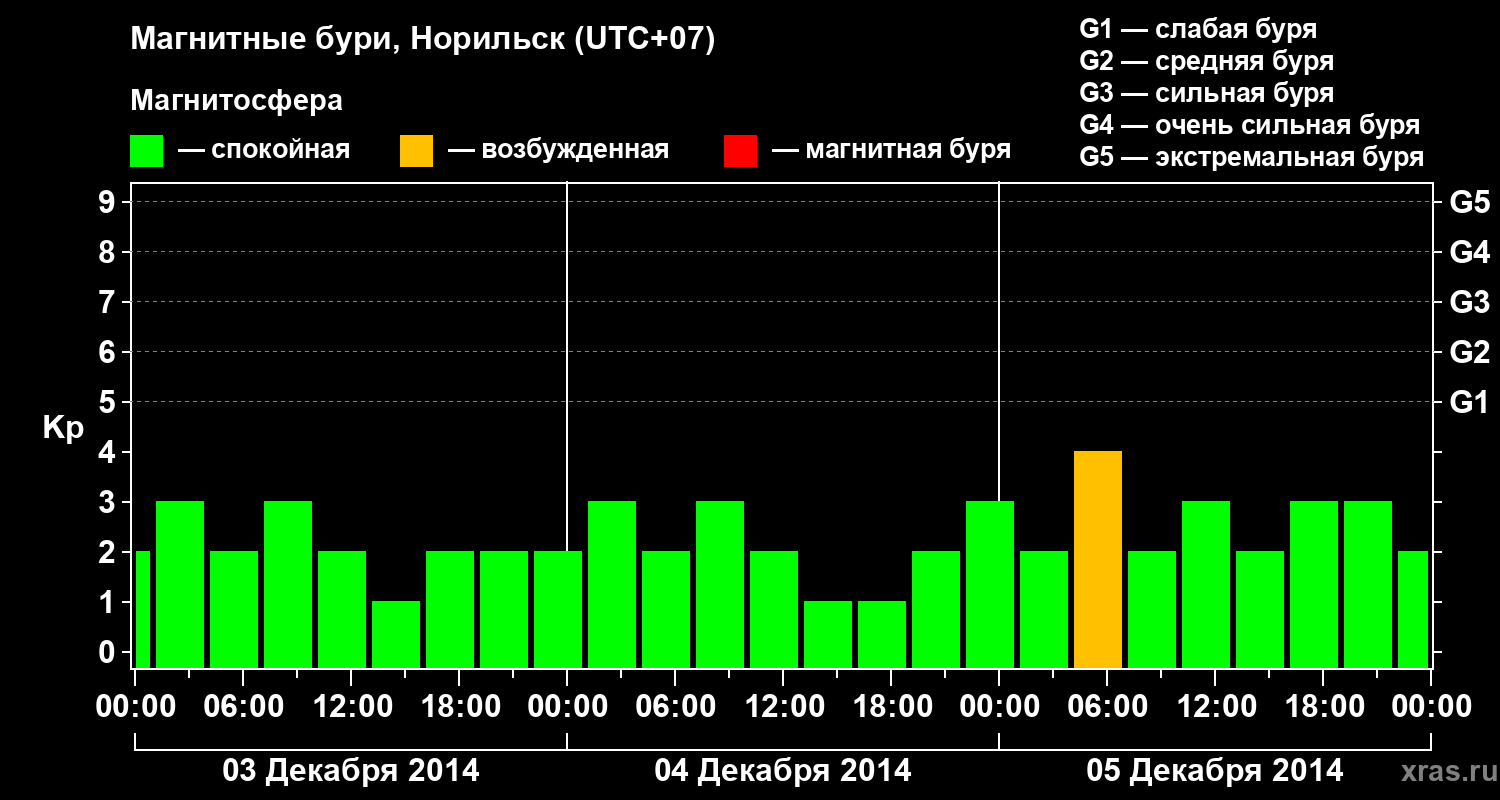Click the 'G4 — очень сильная буря' legend line
1500x800 pixels.
1250,125
